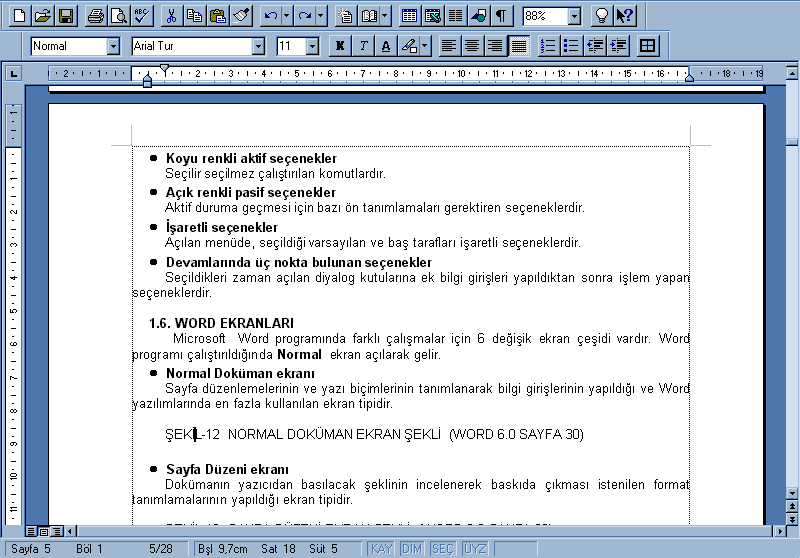Viewport: 800px width, 558px height.
Task: Show the Drawing toolbar shapes icon
Action: (x=479, y=16)
